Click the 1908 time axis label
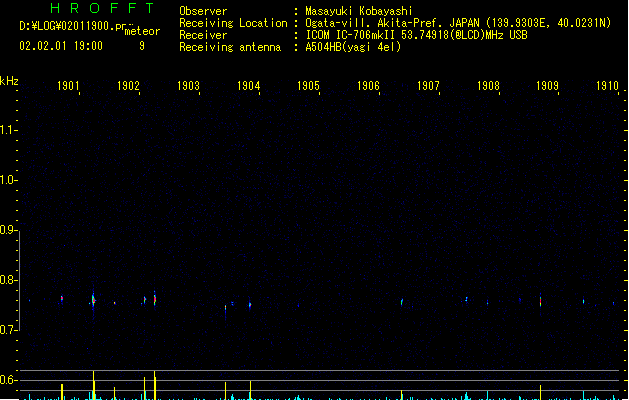The image size is (629, 400). point(488,86)
